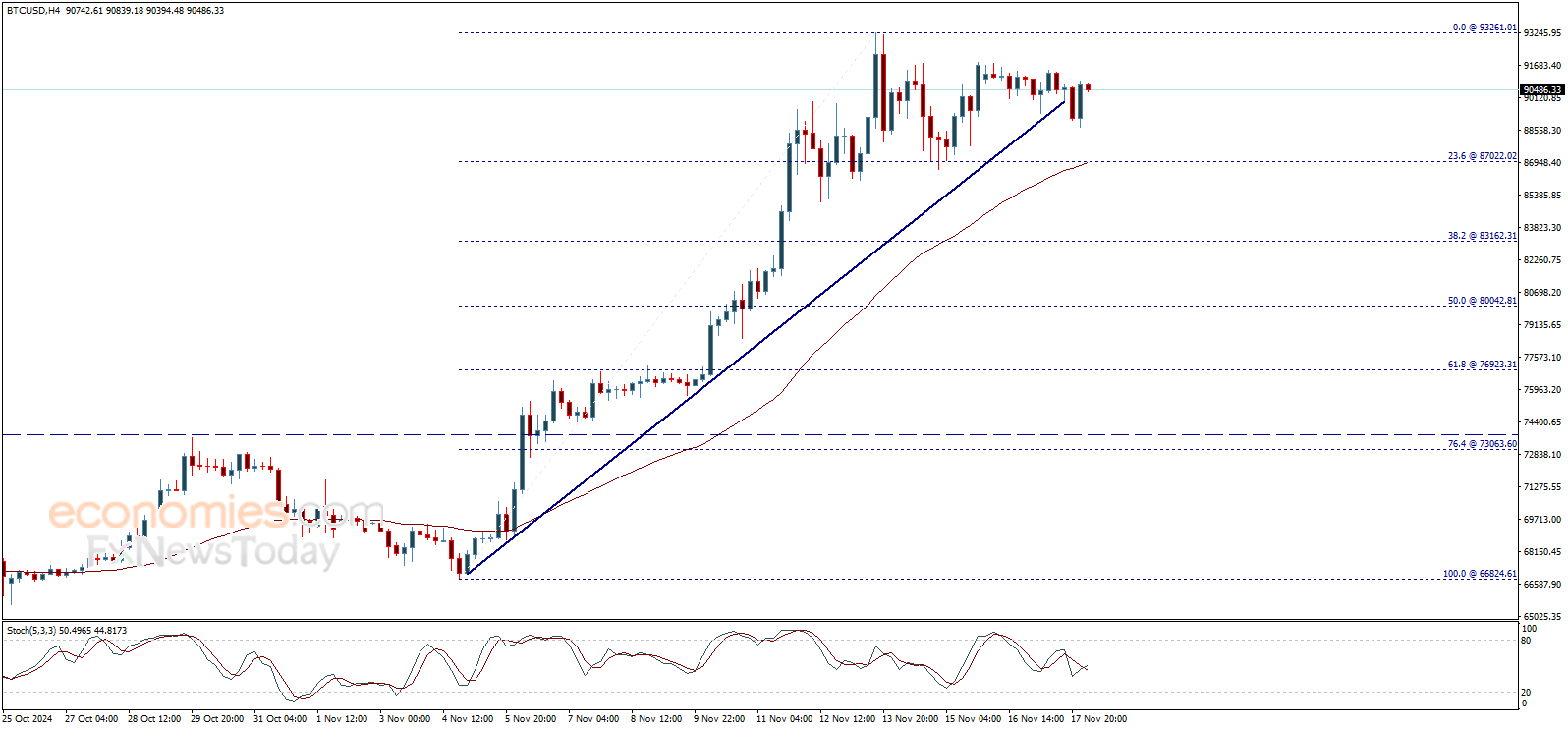Click price axis value 82260.75

pyautogui.click(x=1542, y=260)
